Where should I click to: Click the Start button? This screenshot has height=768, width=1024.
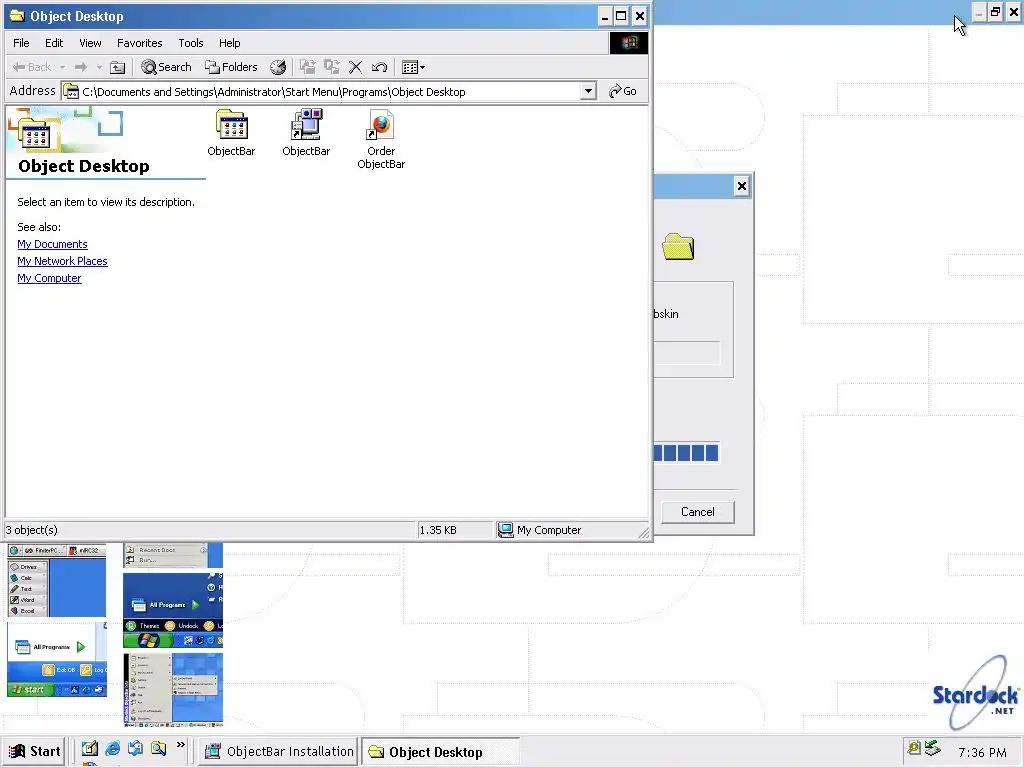pyautogui.click(x=35, y=752)
